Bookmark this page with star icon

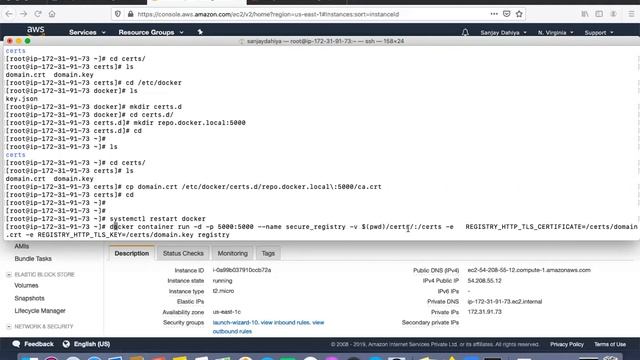point(519,14)
